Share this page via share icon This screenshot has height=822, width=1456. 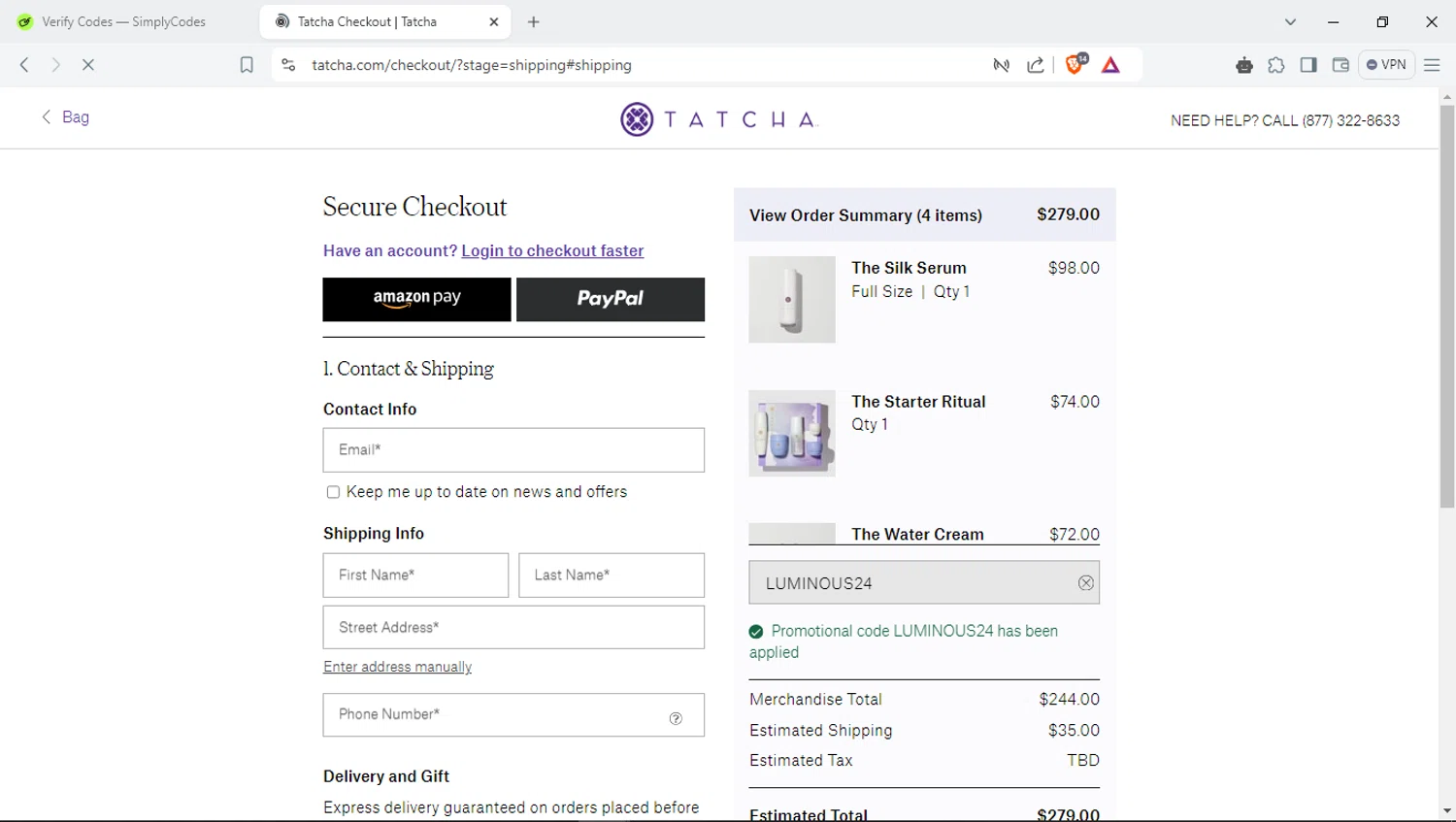(x=1036, y=65)
